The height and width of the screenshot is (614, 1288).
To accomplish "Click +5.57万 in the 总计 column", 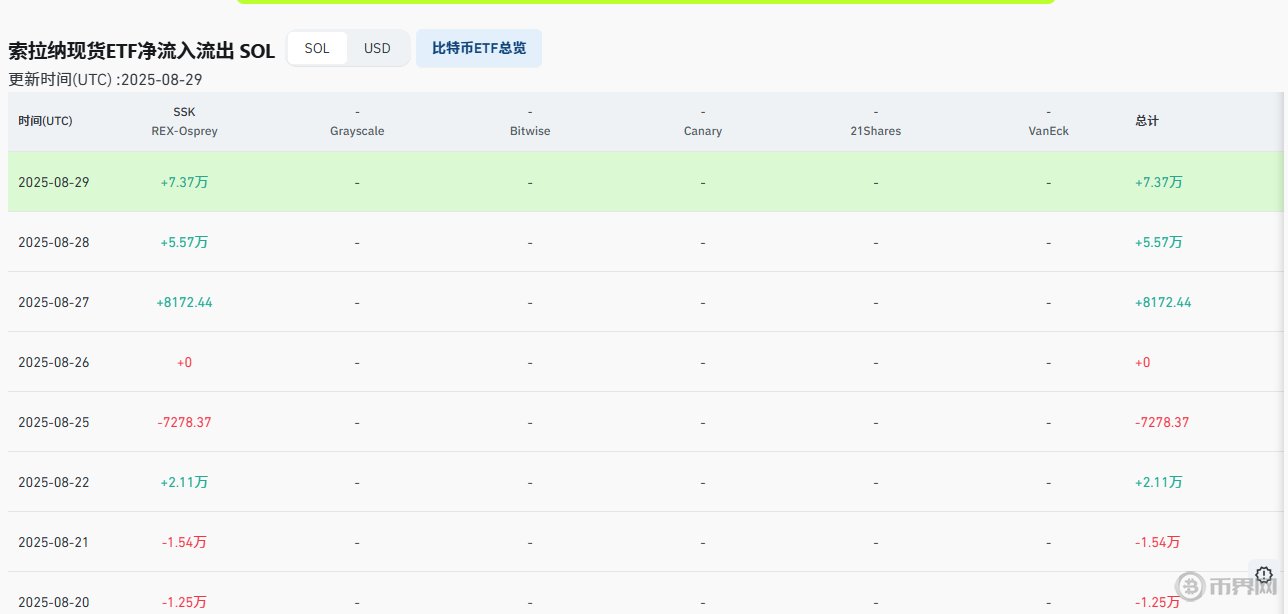I will point(1159,242).
